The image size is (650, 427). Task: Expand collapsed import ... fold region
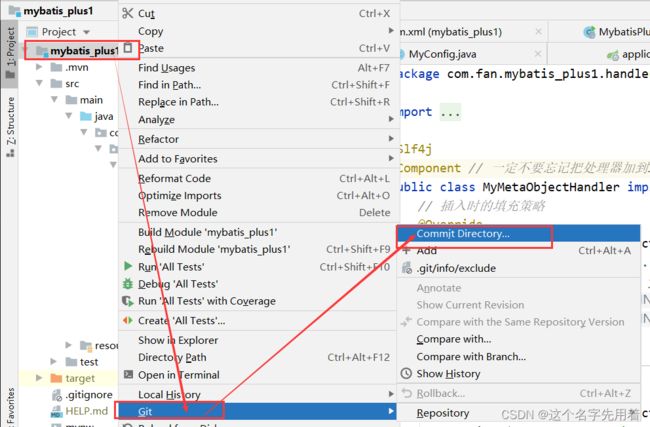(x=450, y=112)
